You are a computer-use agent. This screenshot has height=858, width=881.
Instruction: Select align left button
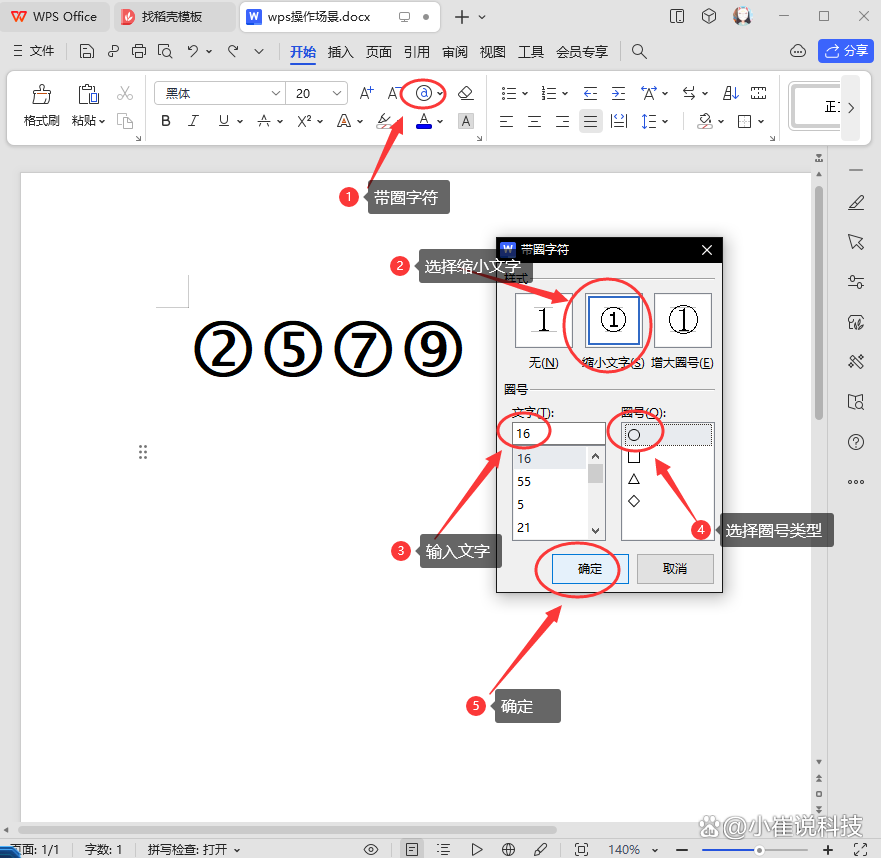pyautogui.click(x=506, y=121)
